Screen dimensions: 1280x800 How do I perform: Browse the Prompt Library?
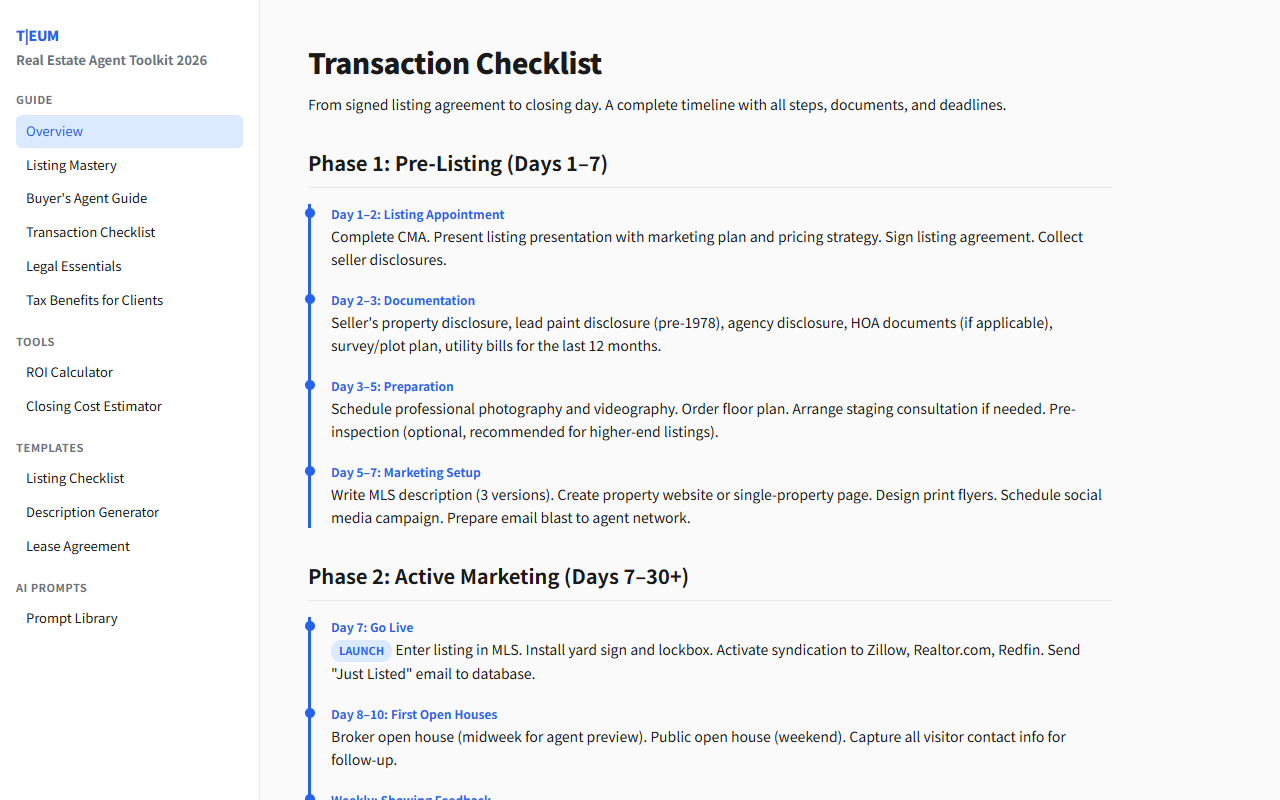[71, 617]
